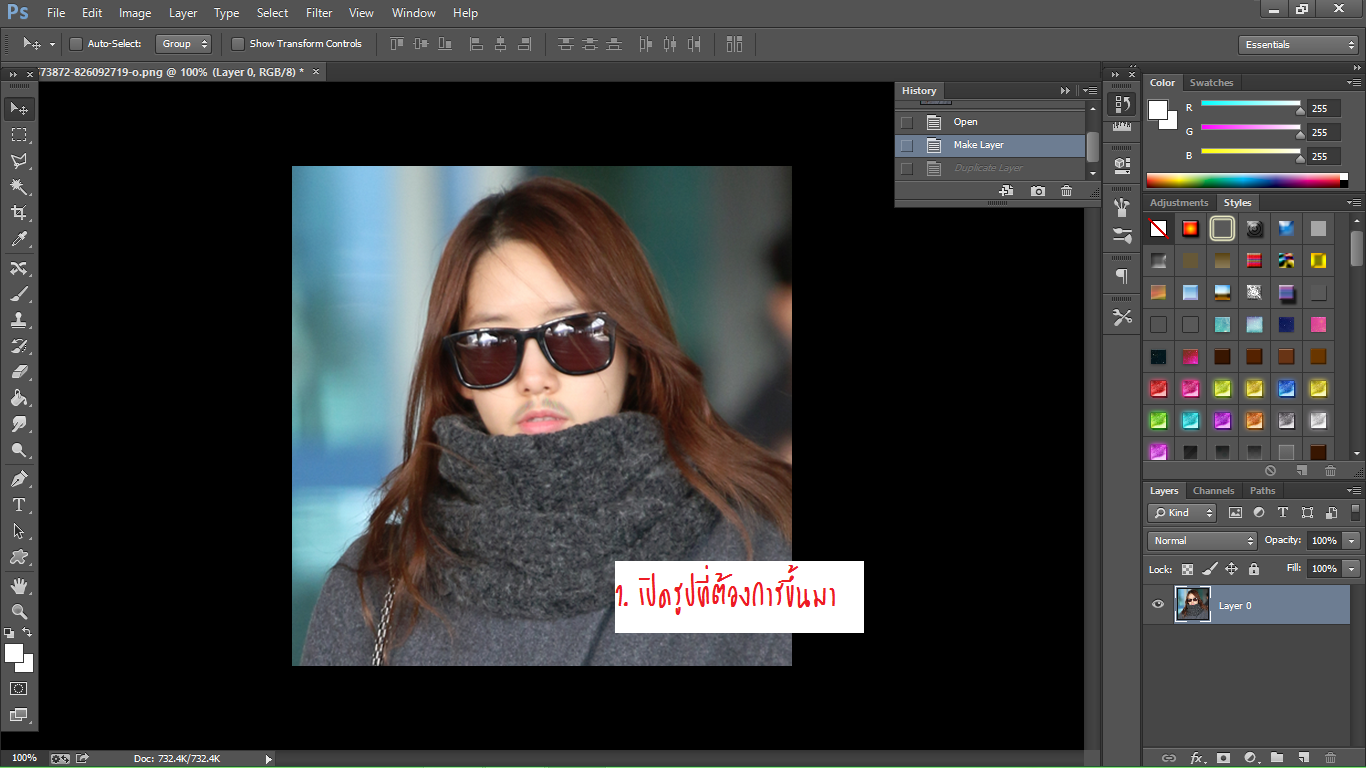This screenshot has height=768, width=1366.
Task: Select the Zoom tool
Action: pos(19,611)
